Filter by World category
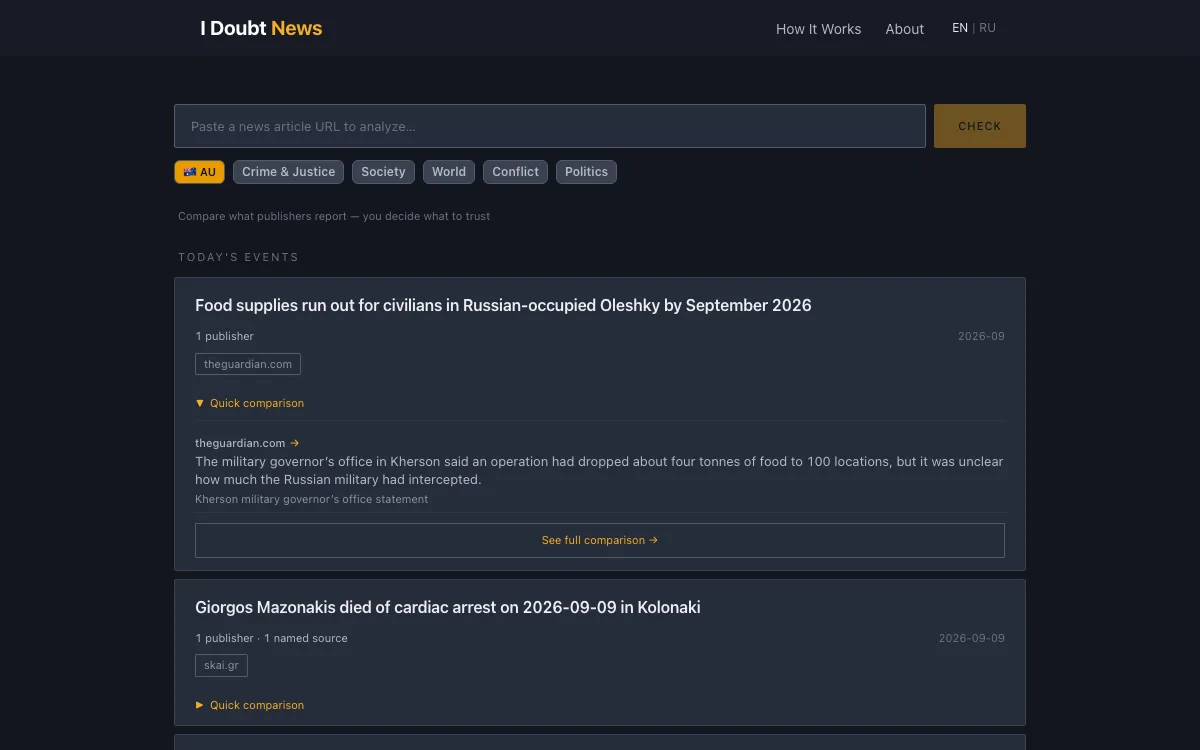Screen dimensions: 1200x750 (449, 172)
